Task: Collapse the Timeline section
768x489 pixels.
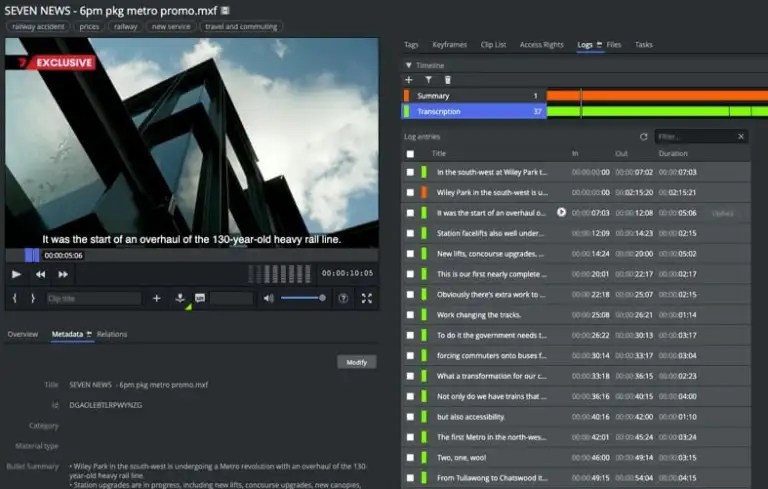Action: 408,64
